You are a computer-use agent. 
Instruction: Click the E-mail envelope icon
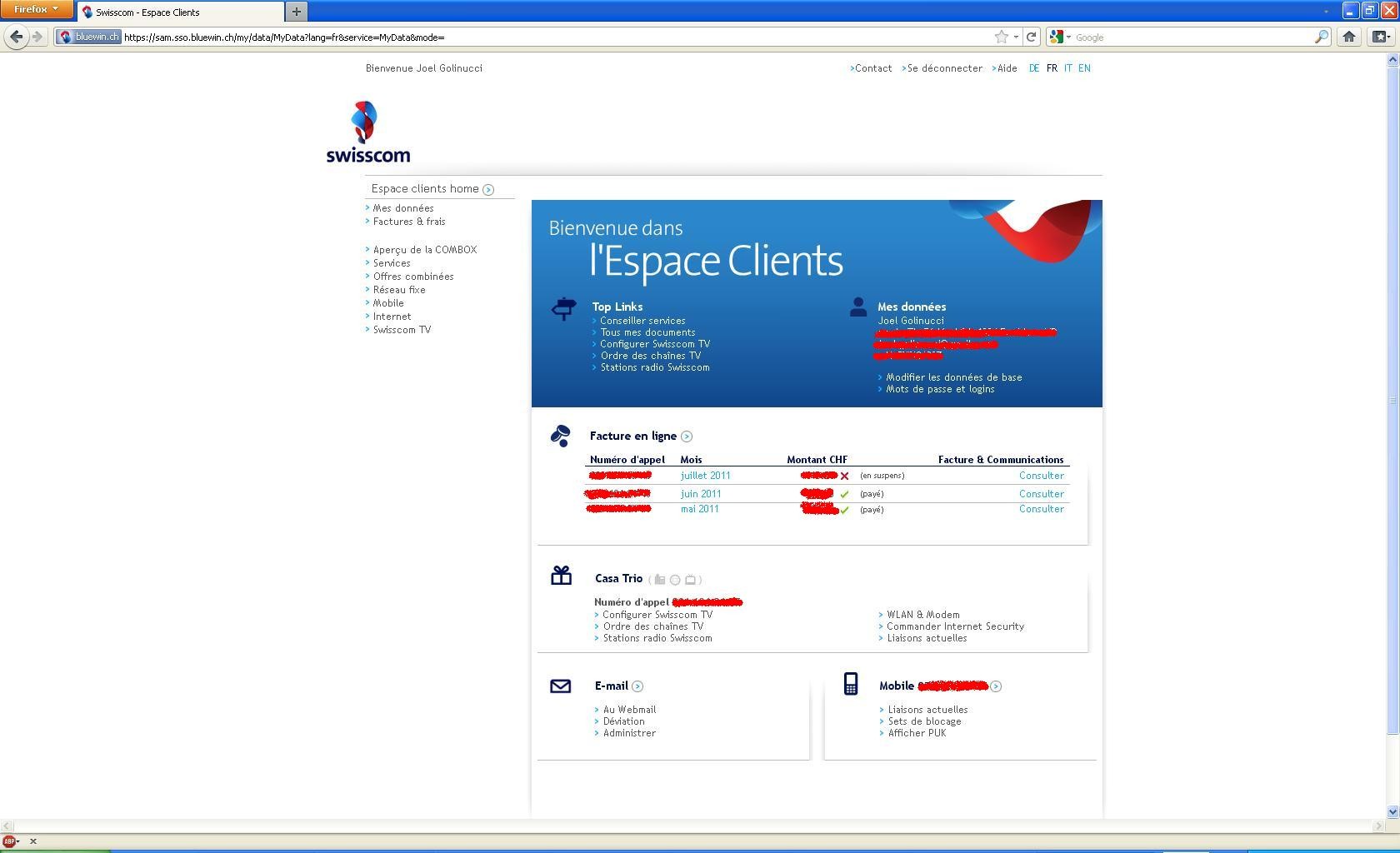click(561, 686)
